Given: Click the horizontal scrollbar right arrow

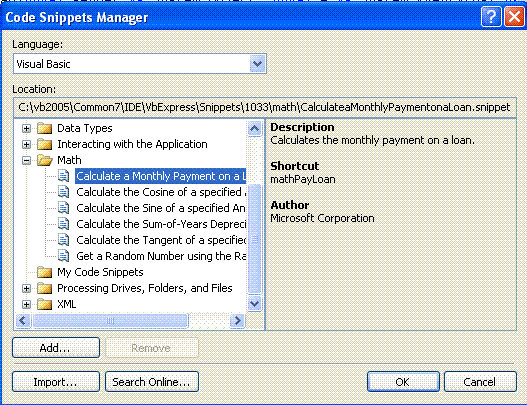Looking at the screenshot, I should (237, 320).
